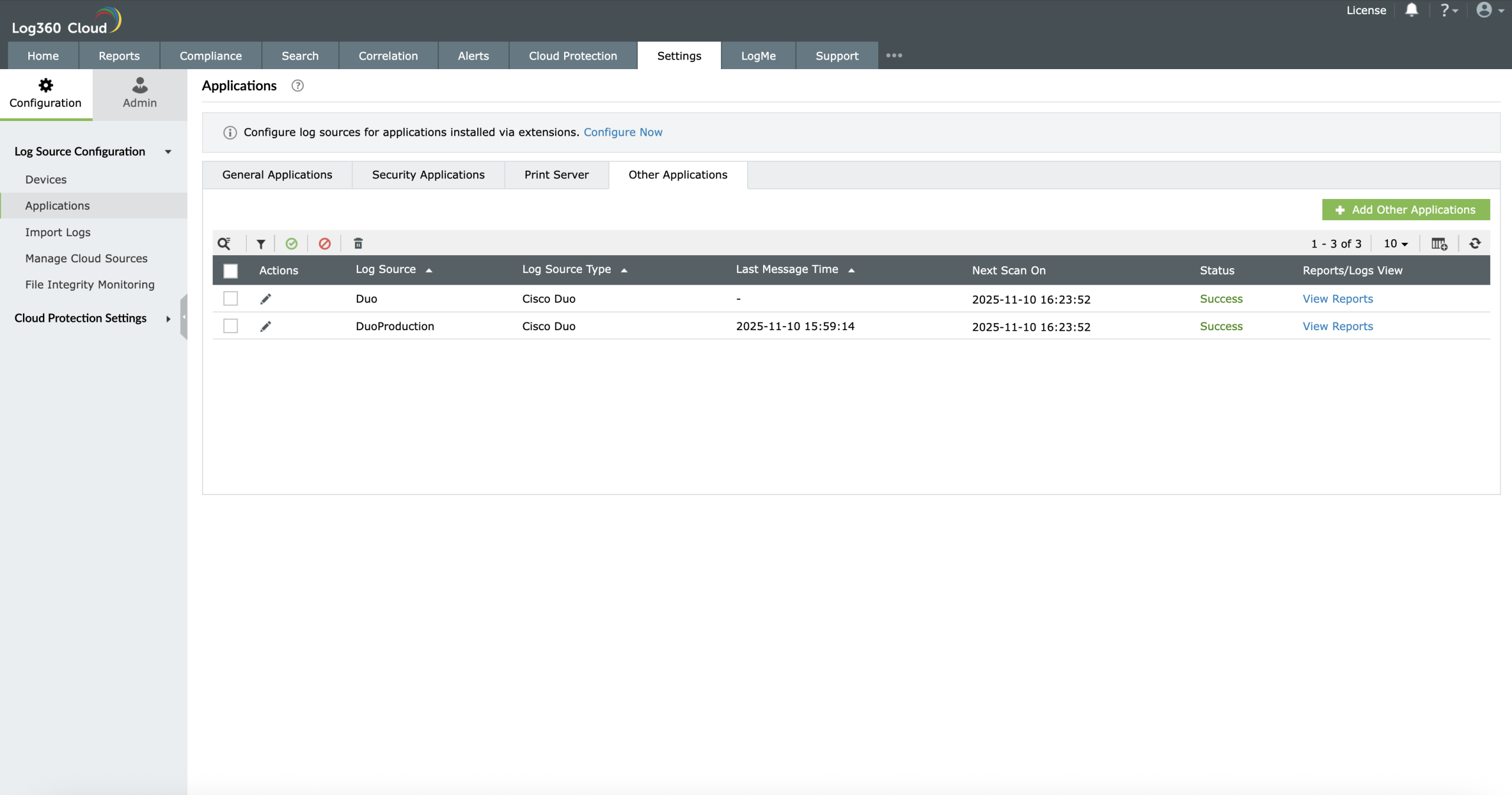Open the filter funnel icon
Screen dimensions: 1512x795
260,243
